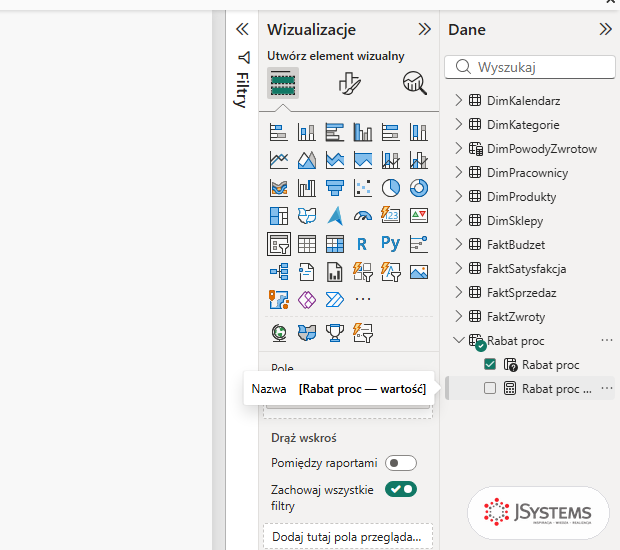Open the build visual tab
This screenshot has height=550, width=620.
point(283,83)
